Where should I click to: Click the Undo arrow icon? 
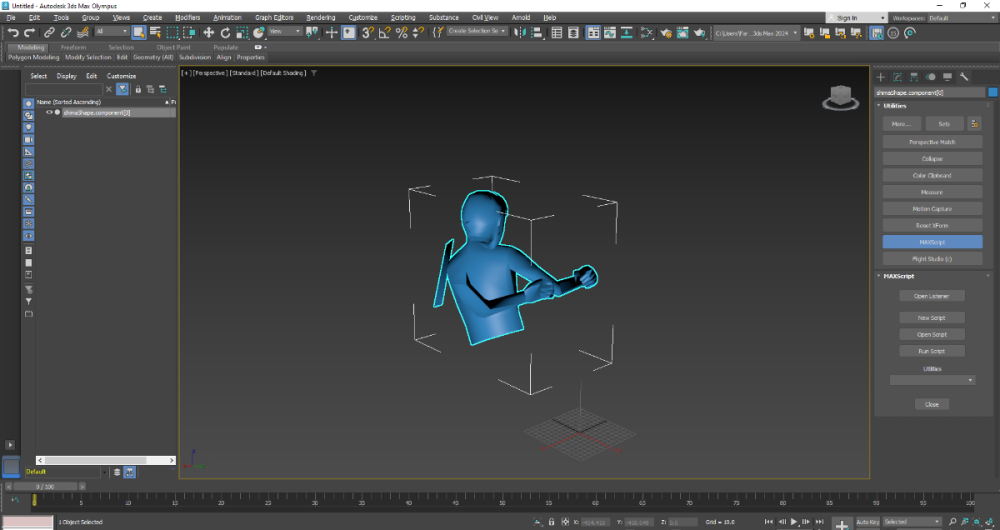(13, 32)
